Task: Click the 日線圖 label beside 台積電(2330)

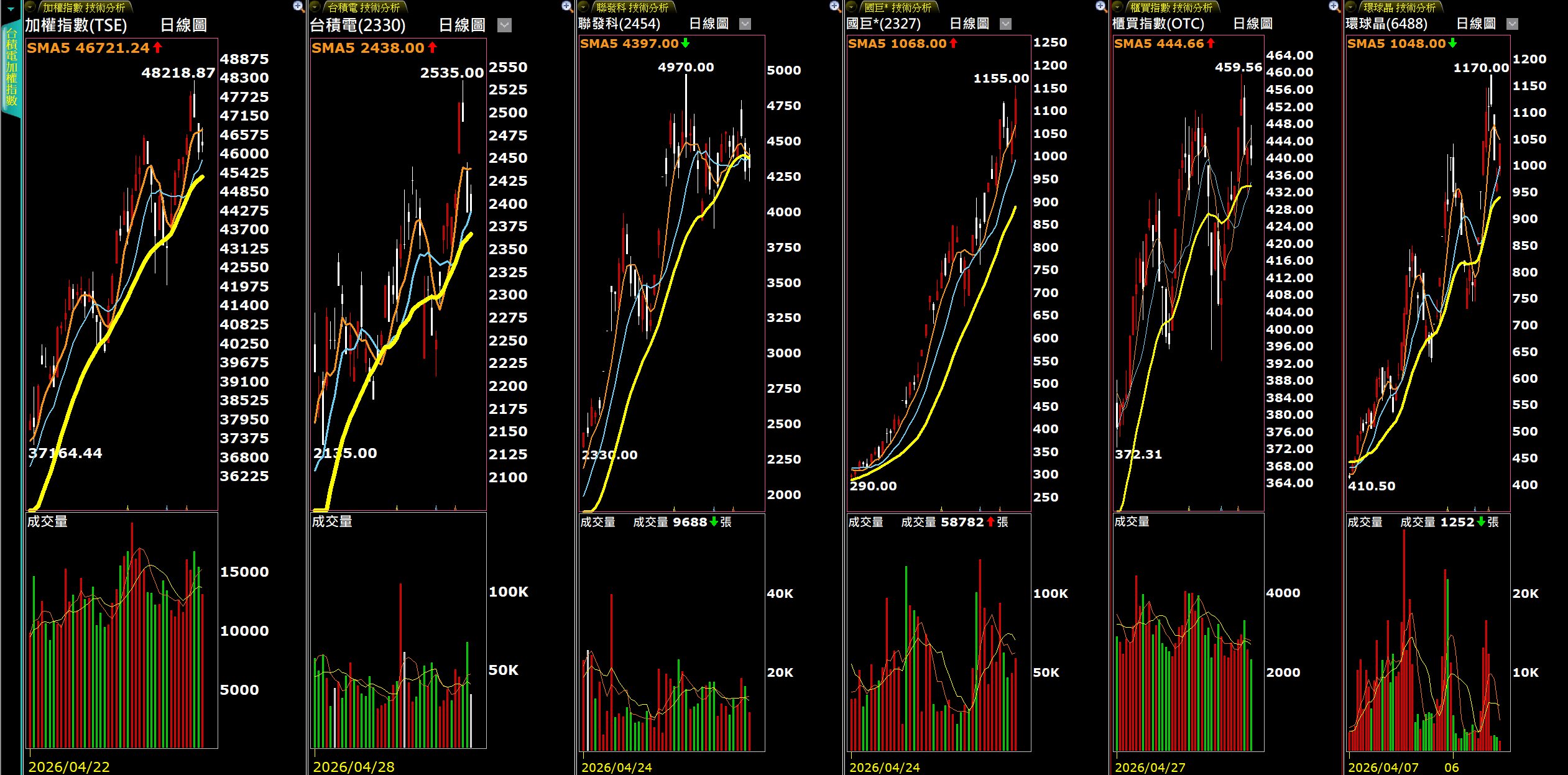Action: [x=462, y=25]
